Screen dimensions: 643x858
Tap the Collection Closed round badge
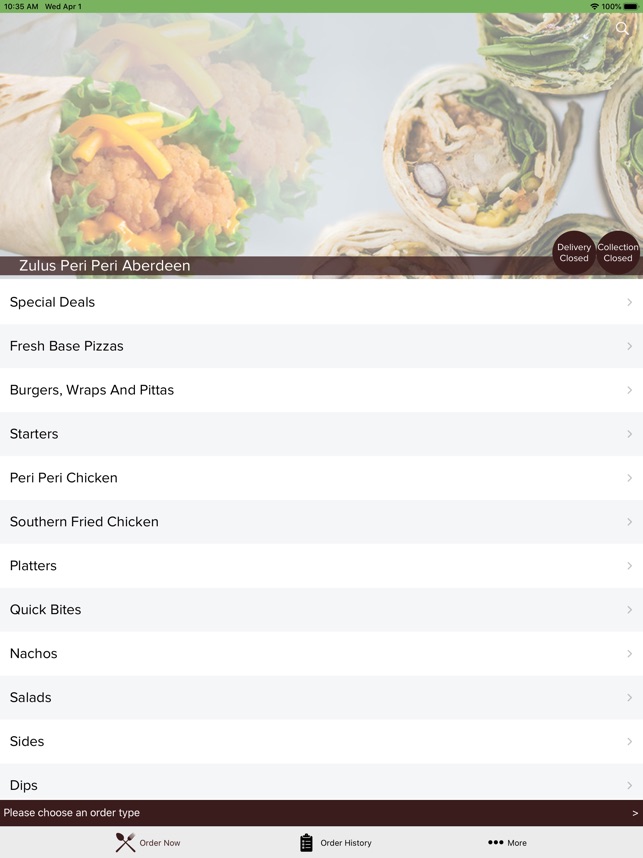click(x=618, y=253)
